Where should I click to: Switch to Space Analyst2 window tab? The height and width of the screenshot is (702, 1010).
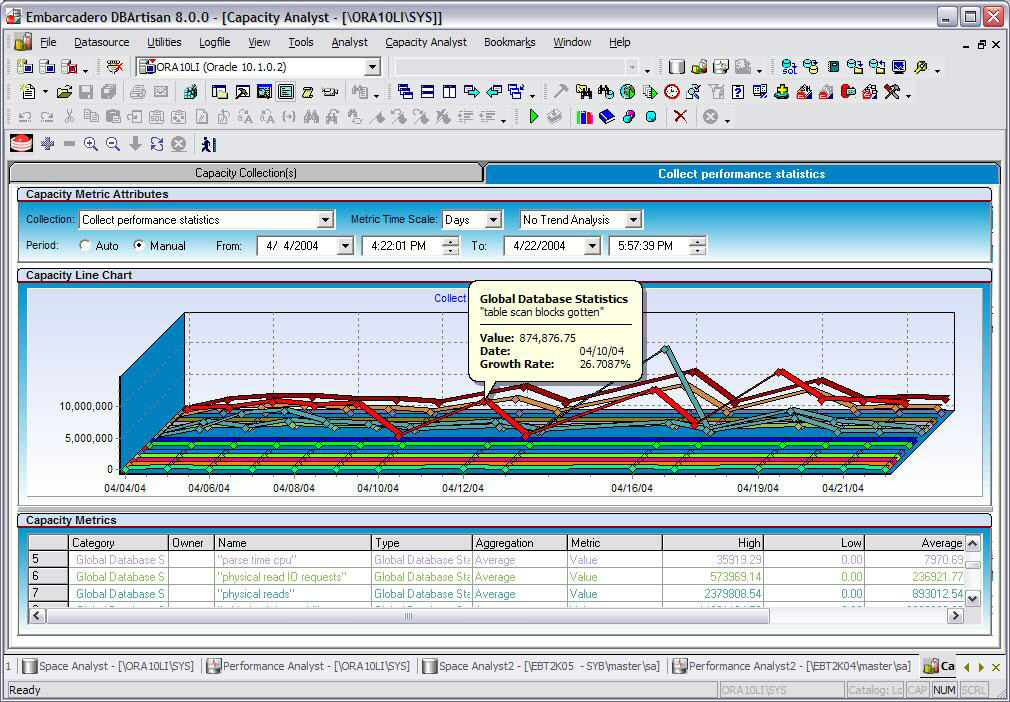coord(542,667)
